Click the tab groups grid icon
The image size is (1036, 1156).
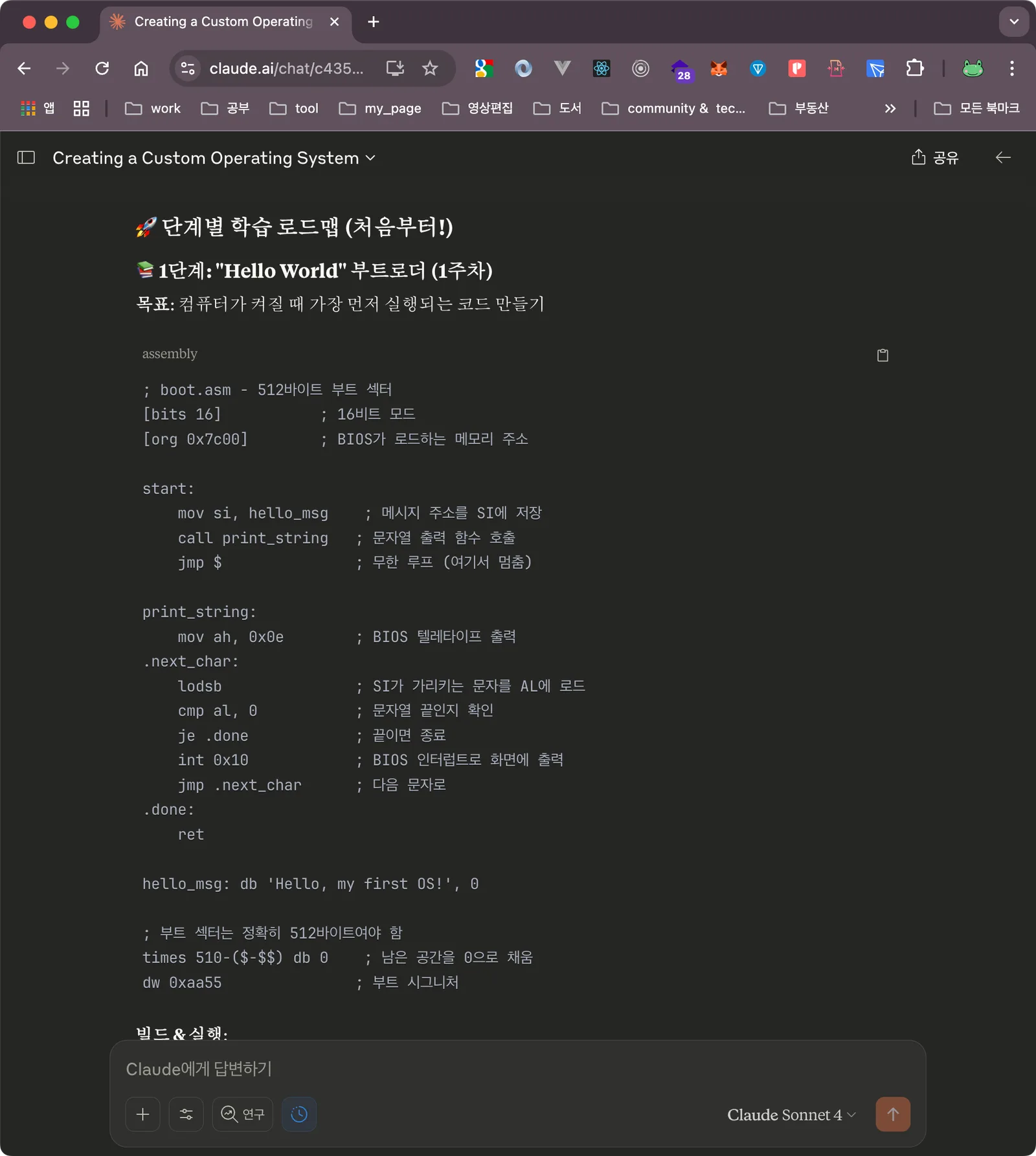(x=81, y=108)
